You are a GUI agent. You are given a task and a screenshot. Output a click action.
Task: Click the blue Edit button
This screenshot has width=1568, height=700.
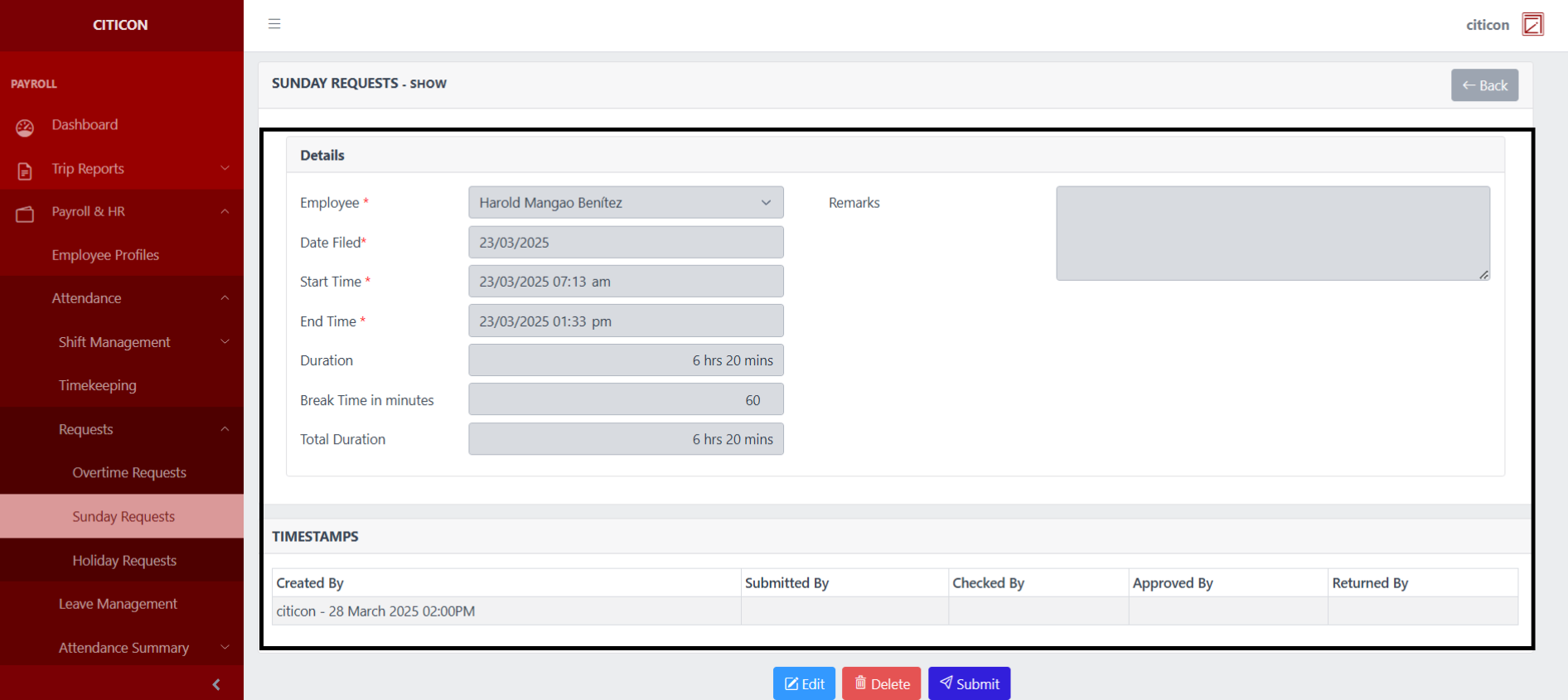point(804,683)
